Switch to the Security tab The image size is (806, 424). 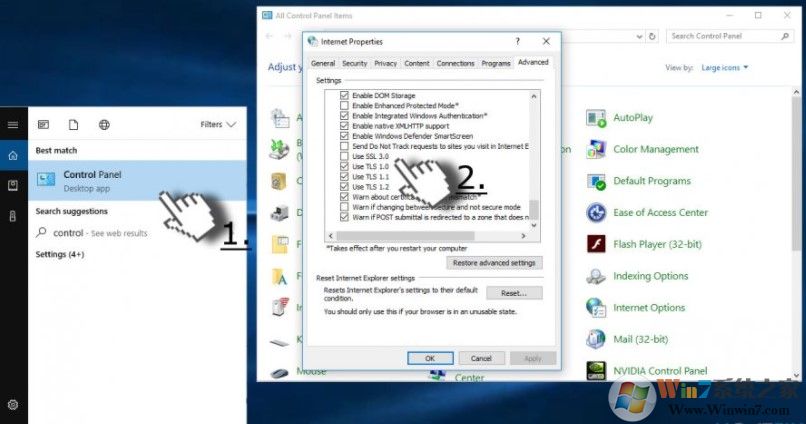(x=355, y=63)
